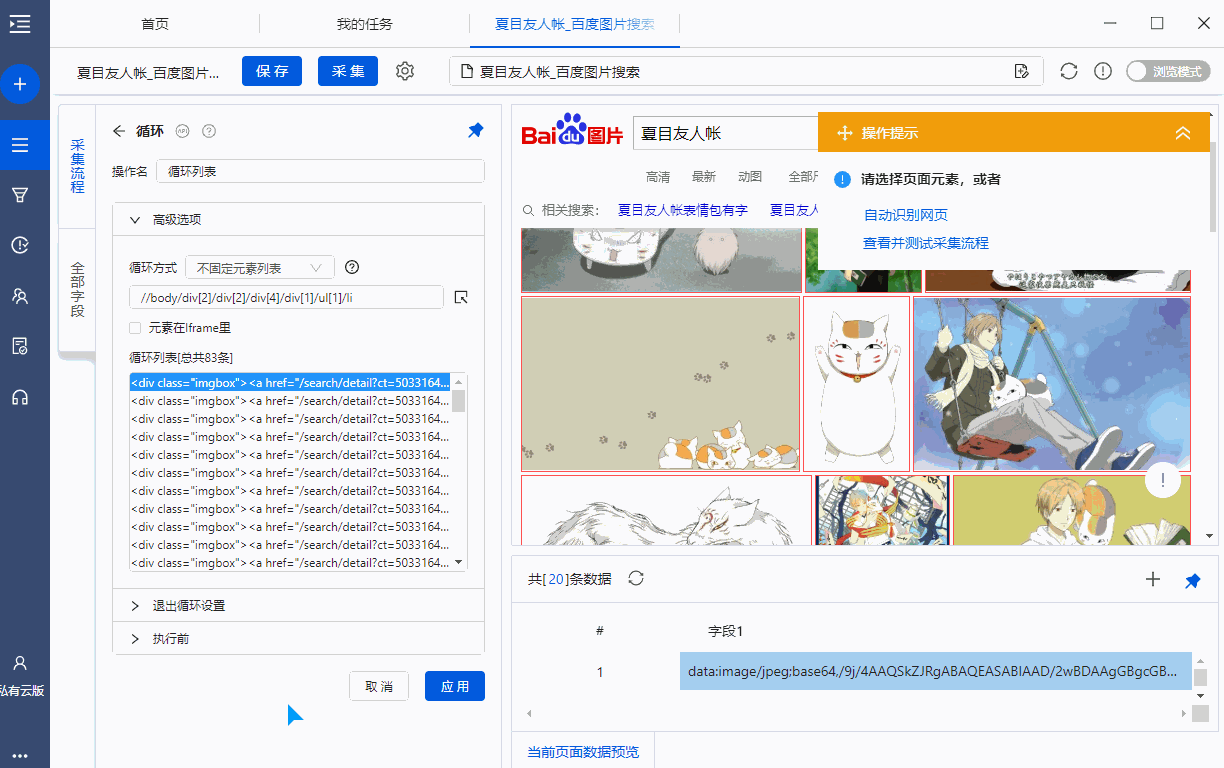Click the floating exclamation button on webpage
The image size is (1224, 768).
pyautogui.click(x=1164, y=481)
